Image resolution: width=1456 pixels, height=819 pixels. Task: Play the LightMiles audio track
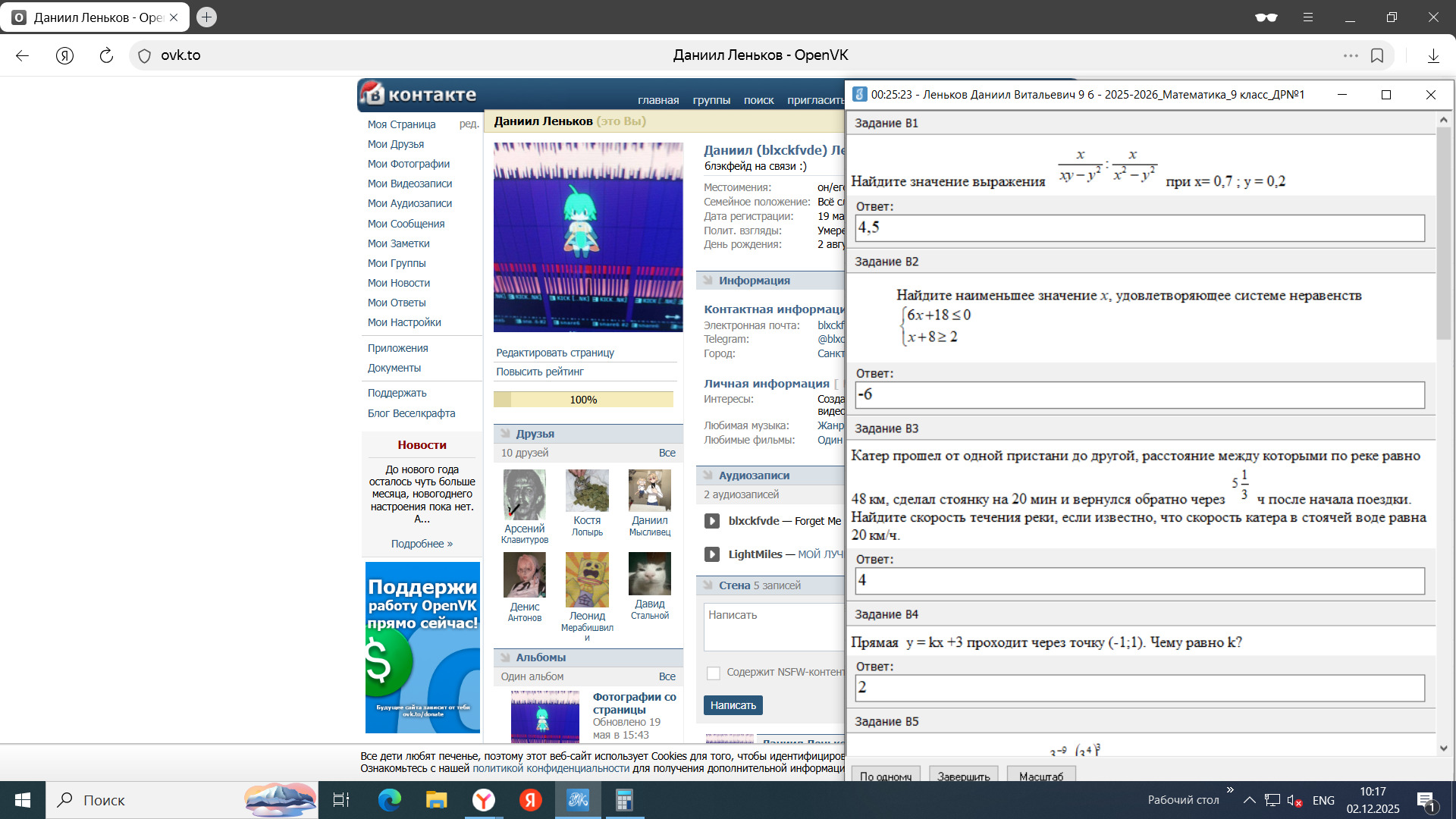pos(711,554)
